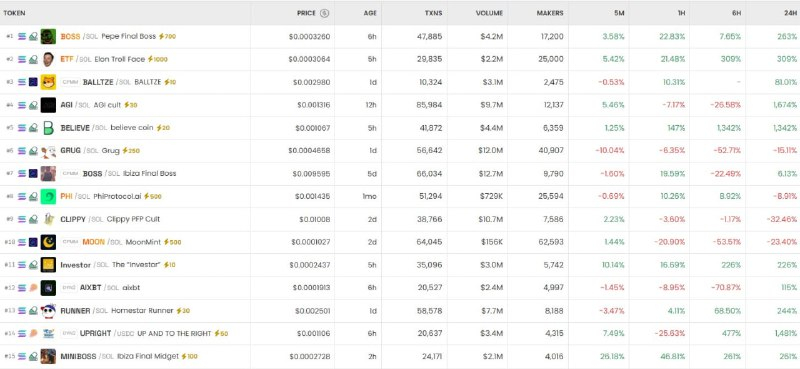Click the DEX icon in the MOON row
Image resolution: width=800 pixels, height=369 pixels.
(x=33, y=242)
